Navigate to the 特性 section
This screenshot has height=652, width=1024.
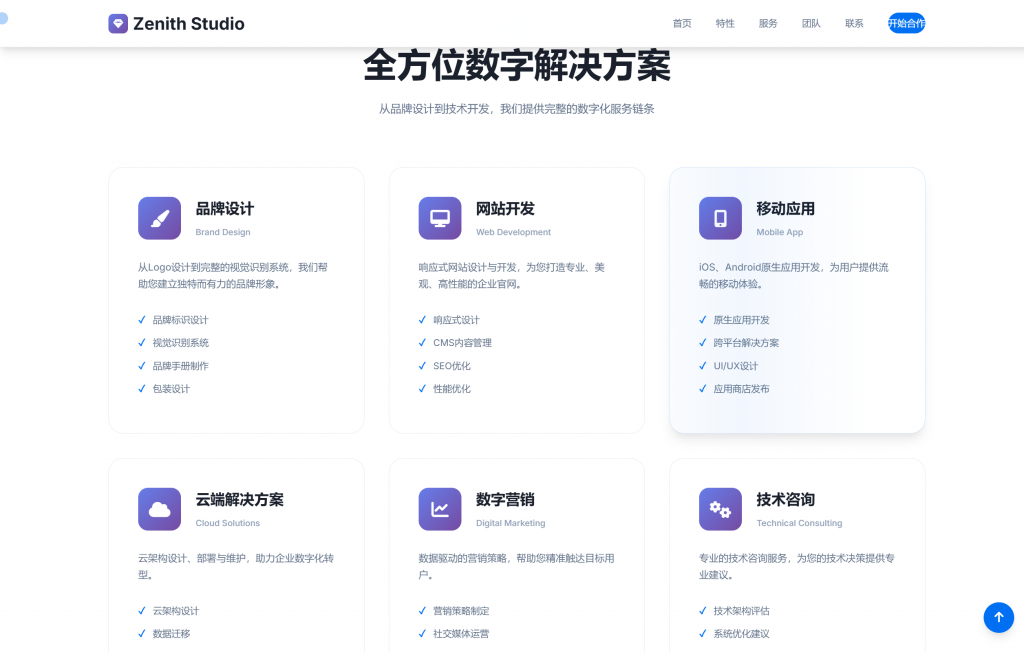(724, 23)
